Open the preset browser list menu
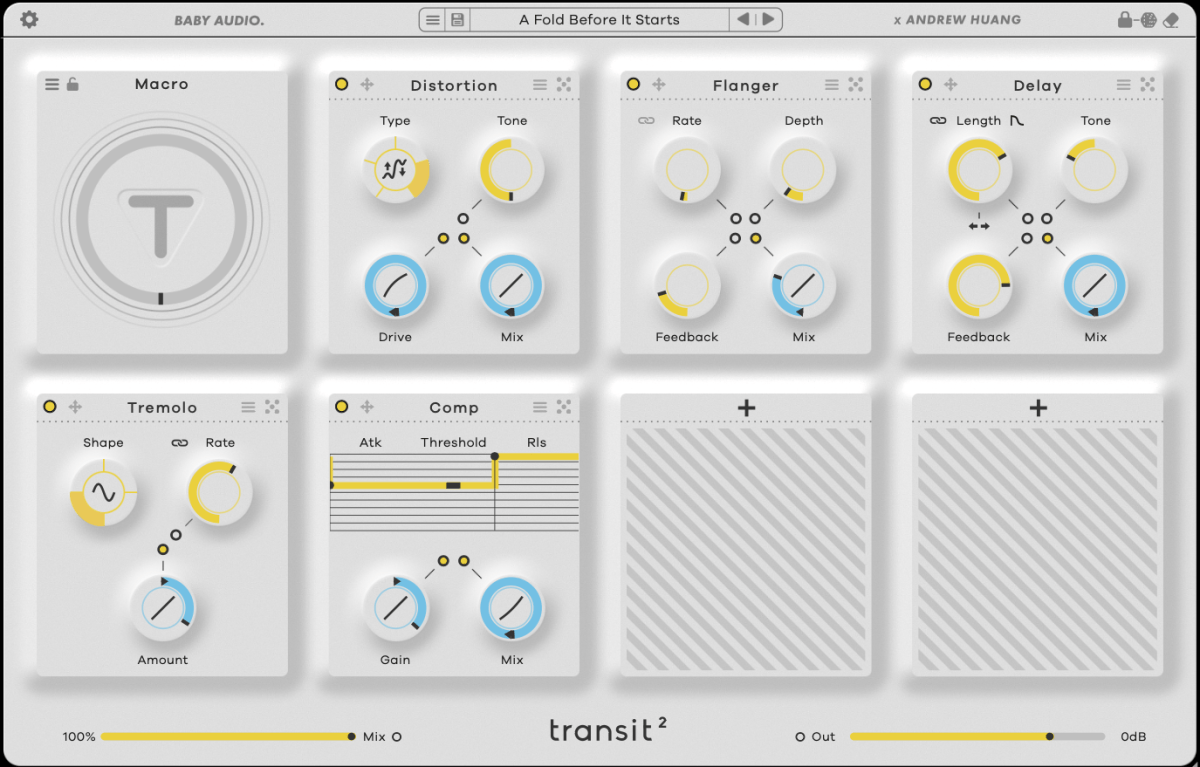Image resolution: width=1200 pixels, height=767 pixels. coord(432,20)
